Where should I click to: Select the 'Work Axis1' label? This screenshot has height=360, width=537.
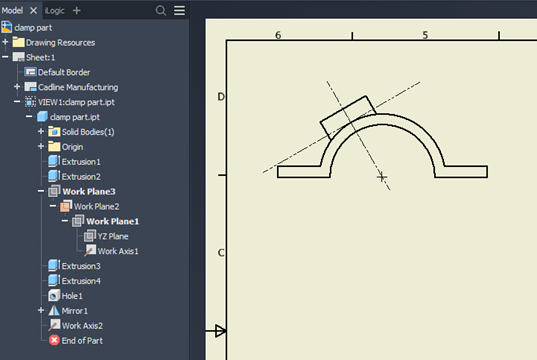coord(118,251)
